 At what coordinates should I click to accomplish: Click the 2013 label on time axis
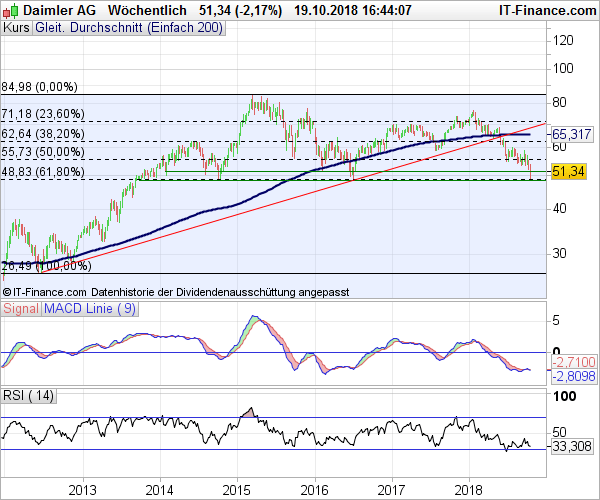click(83, 490)
